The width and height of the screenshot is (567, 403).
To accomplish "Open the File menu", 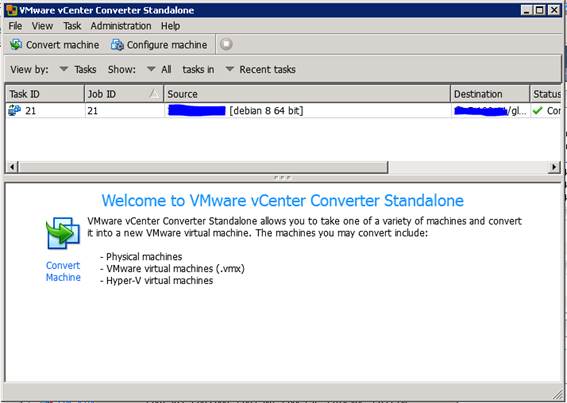I will click(15, 26).
